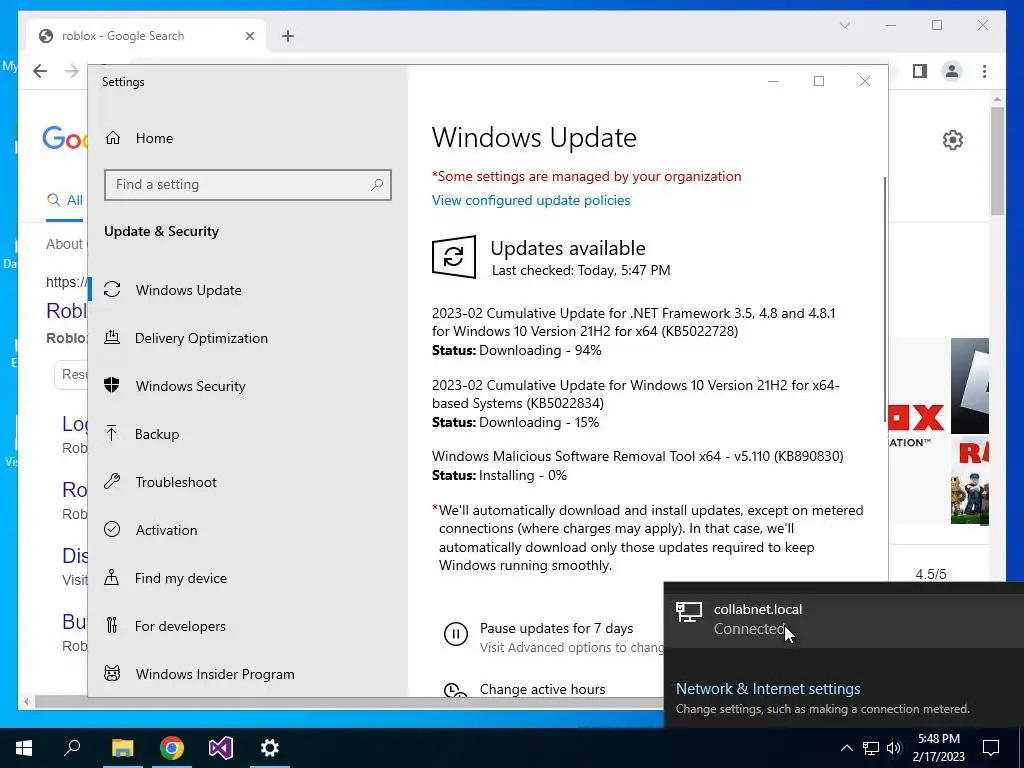The image size is (1024, 768).
Task: Open Network & Internet settings link
Action: click(x=768, y=689)
